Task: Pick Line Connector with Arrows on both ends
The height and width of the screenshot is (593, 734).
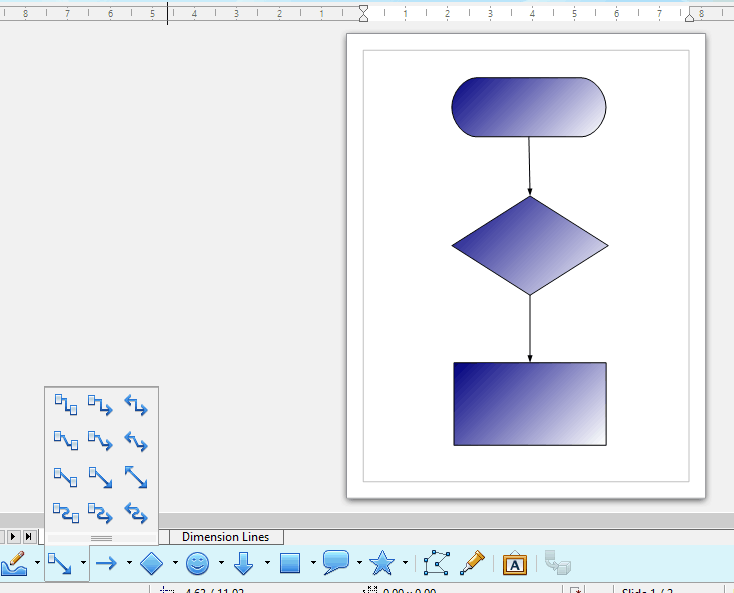Action: (x=136, y=441)
